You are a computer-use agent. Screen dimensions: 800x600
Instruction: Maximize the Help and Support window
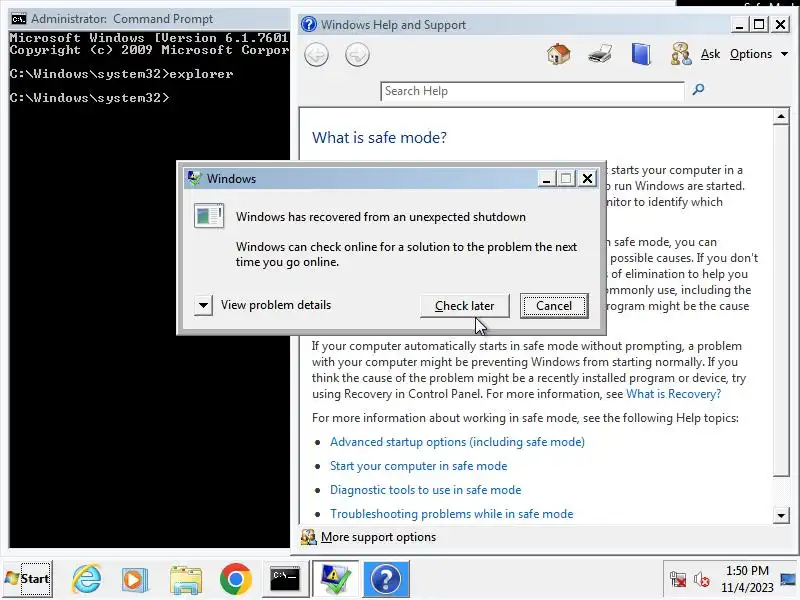[759, 24]
